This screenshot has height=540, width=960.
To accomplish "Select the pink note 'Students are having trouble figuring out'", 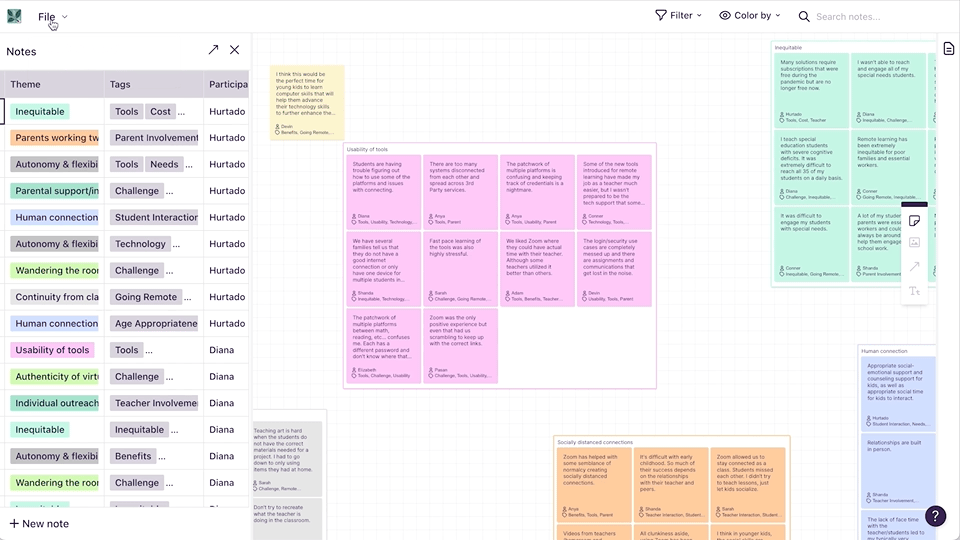I will [384, 192].
